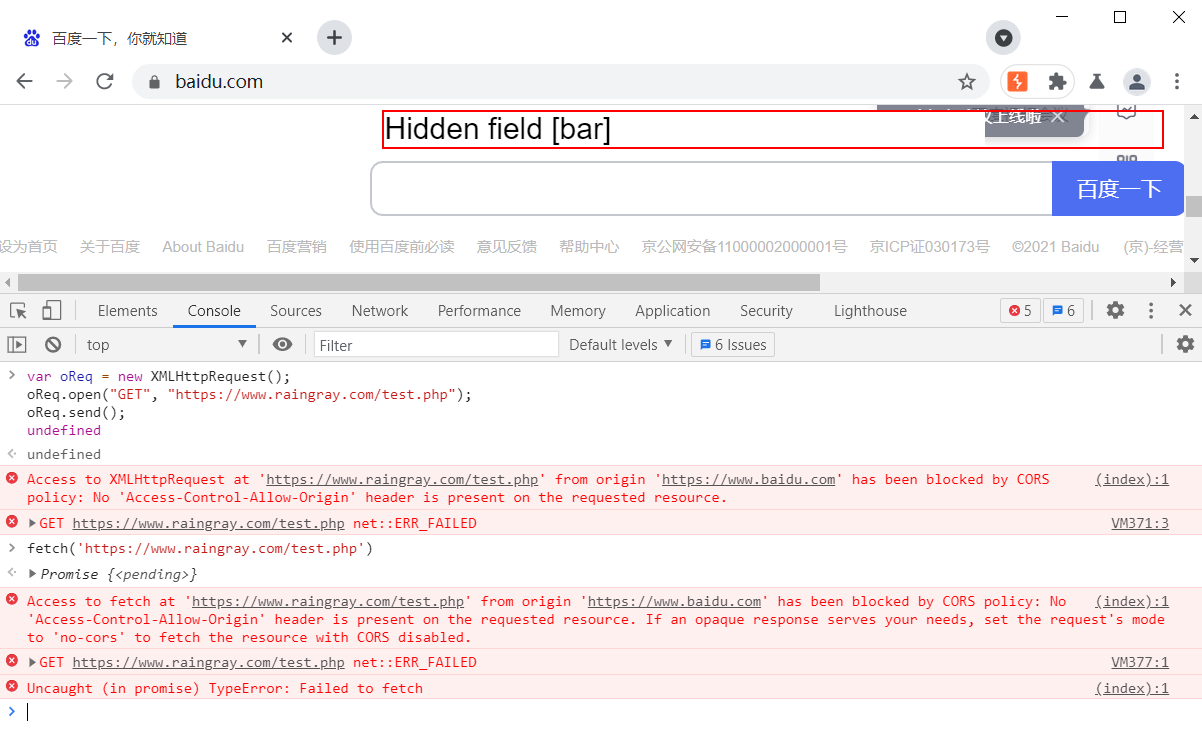Open the 帮助中心 footer link

pos(589,246)
